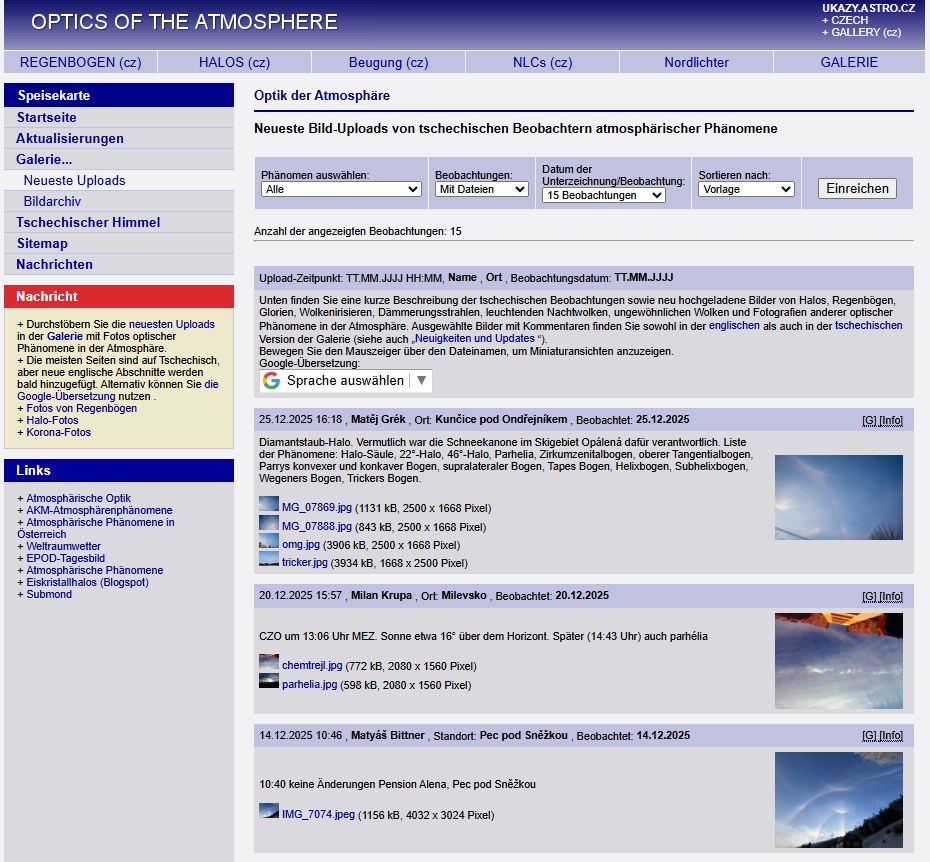Viewport: 930px width, 862px height.
Task: Open the 'Phänomen auswählen' dropdown
Action: [x=341, y=189]
